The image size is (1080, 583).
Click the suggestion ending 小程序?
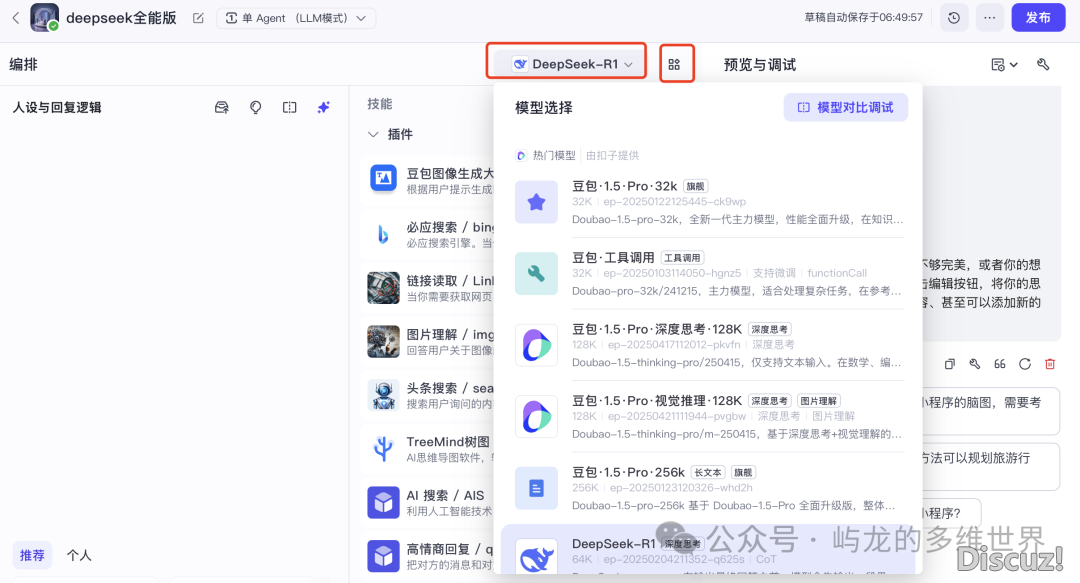(951, 513)
